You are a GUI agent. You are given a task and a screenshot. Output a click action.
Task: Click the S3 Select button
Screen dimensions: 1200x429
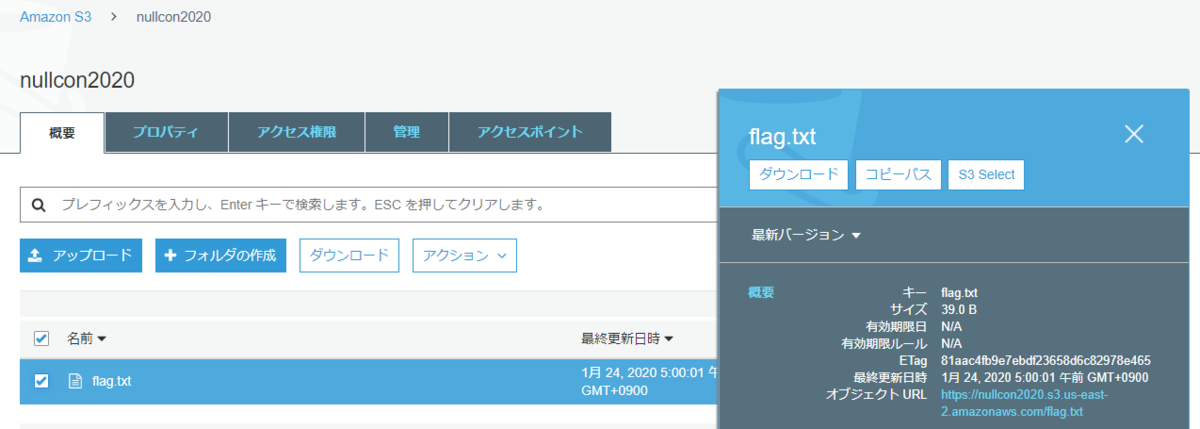(986, 174)
